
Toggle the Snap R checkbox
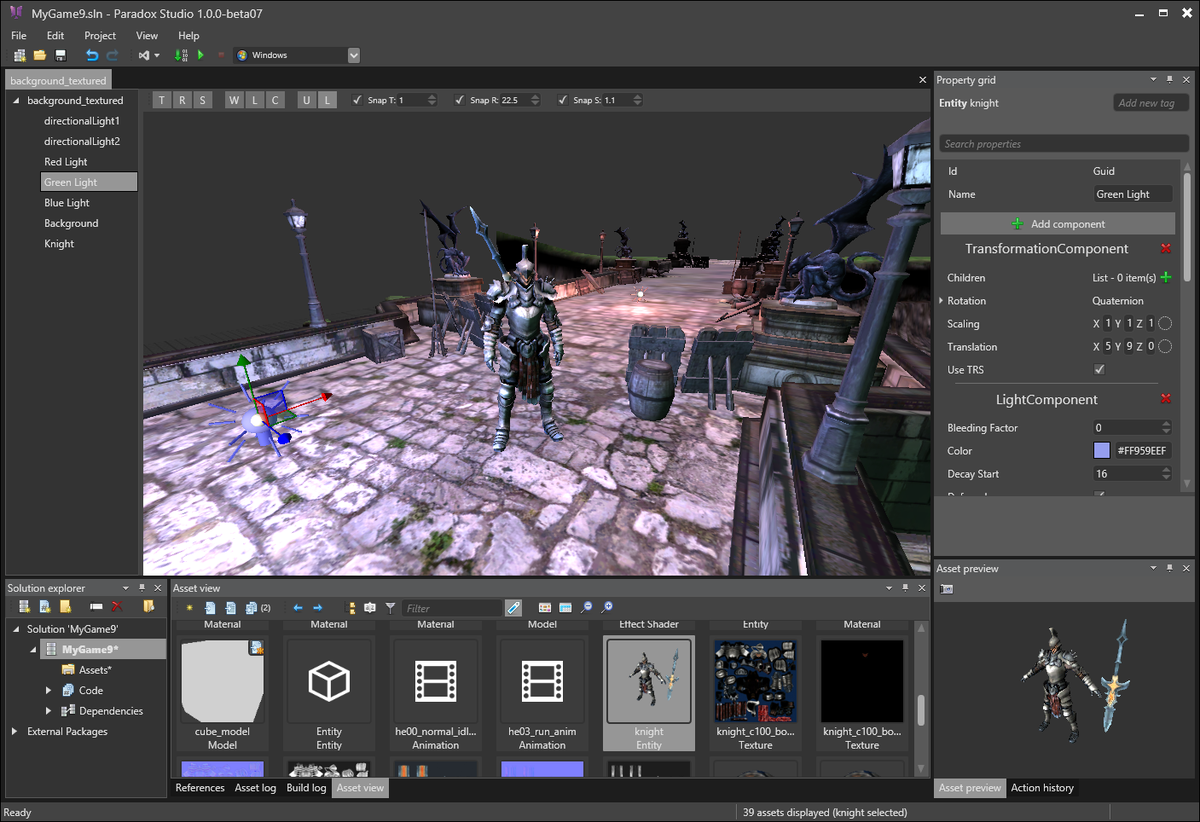[x=459, y=100]
